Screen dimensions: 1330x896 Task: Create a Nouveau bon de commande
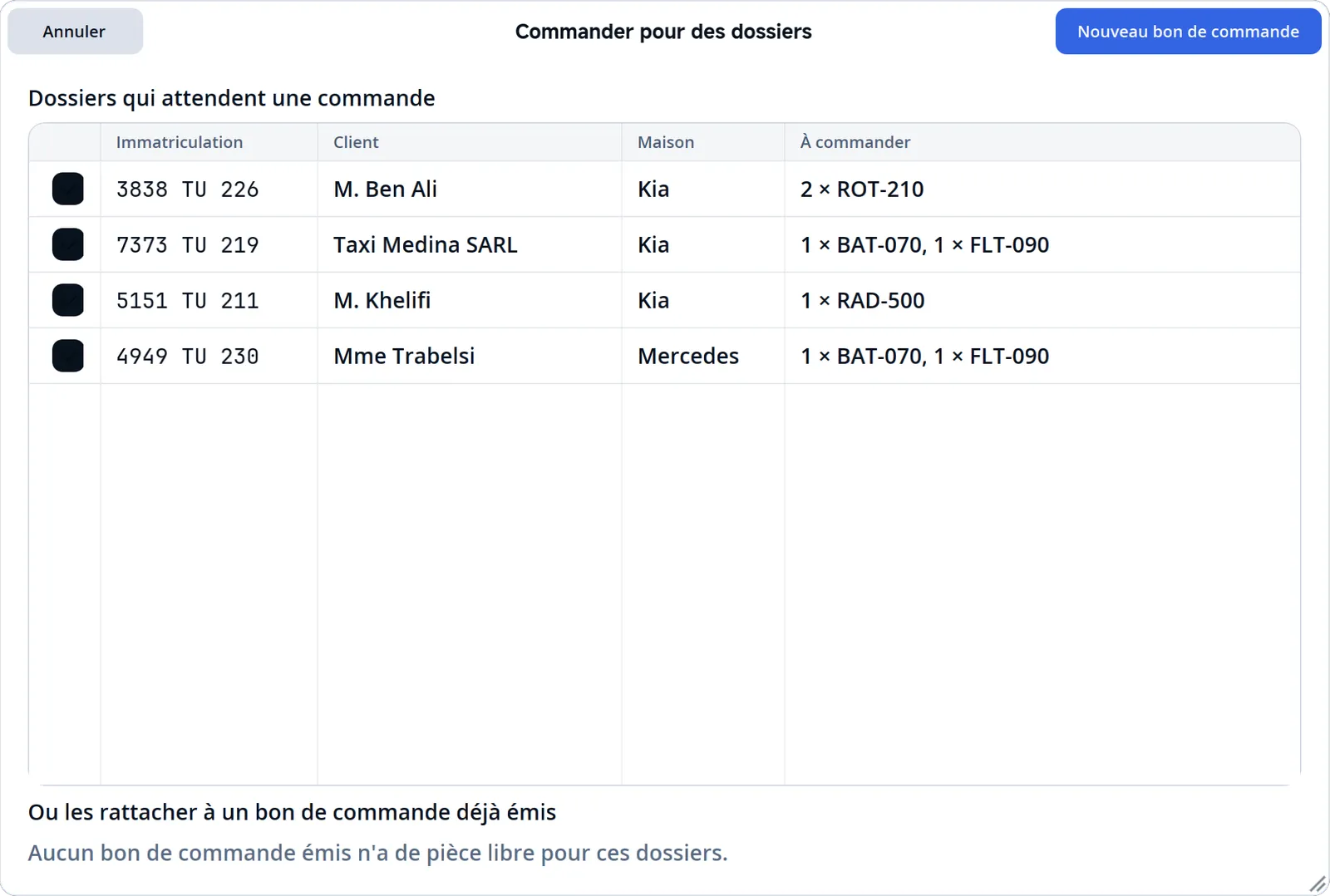tap(1188, 32)
